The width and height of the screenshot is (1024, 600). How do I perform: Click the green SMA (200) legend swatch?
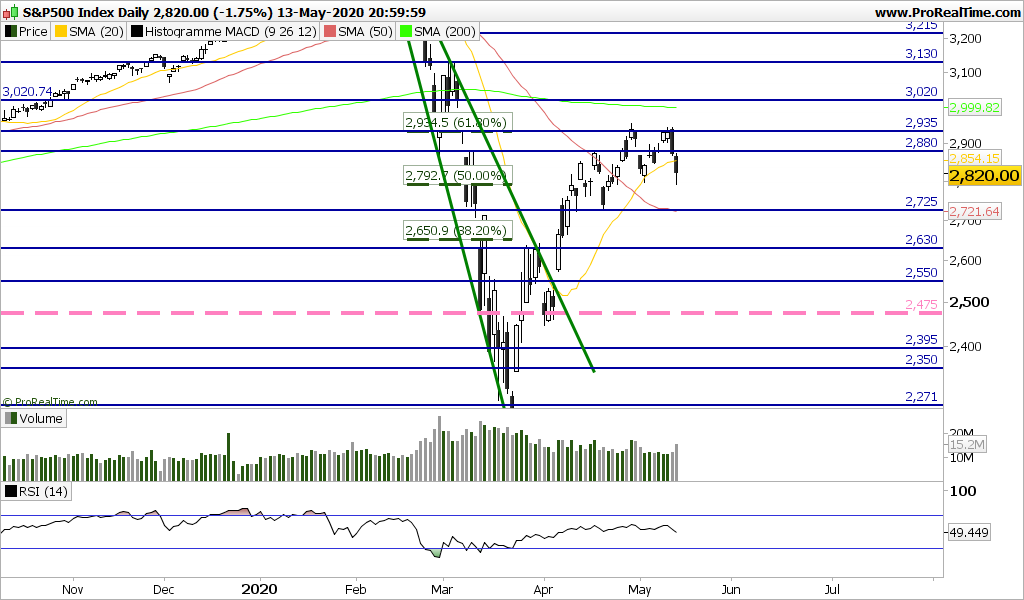(x=406, y=31)
